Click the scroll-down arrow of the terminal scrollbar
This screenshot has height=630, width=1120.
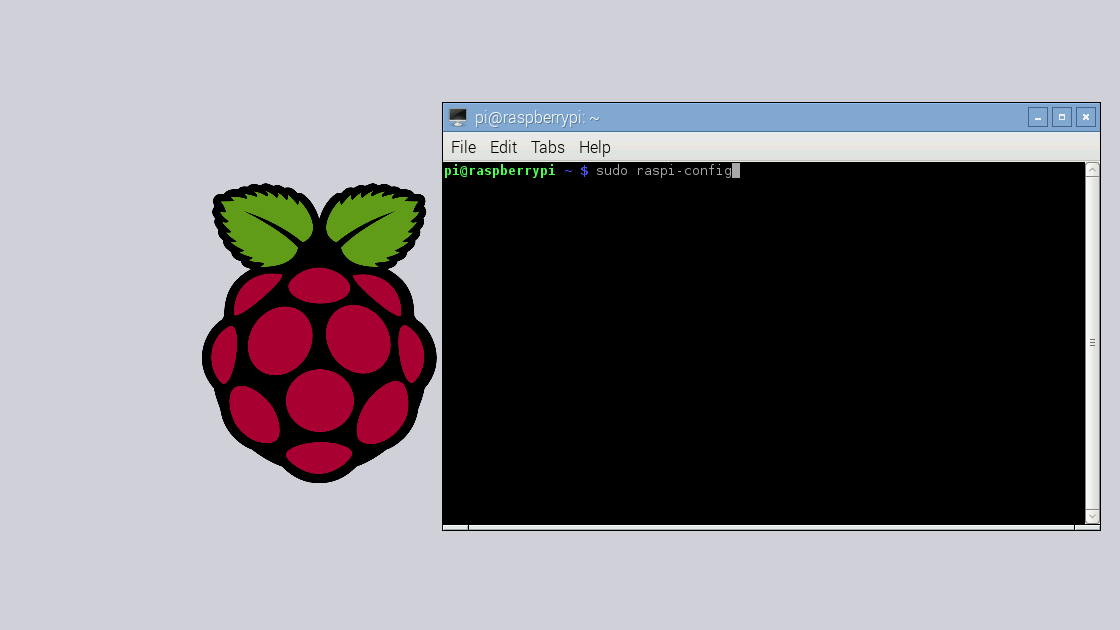1092,516
